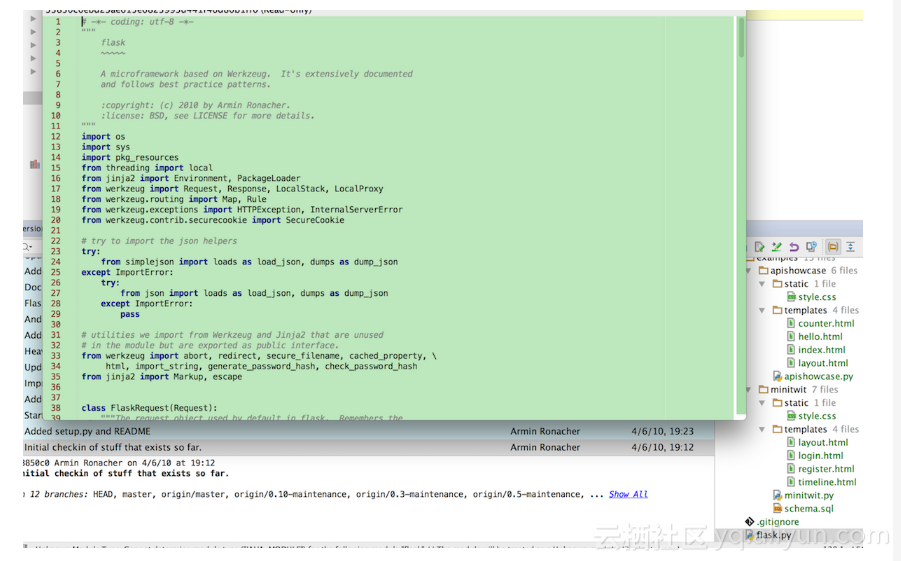Click the commit details line 'Armin Ronacher on 4/6/10 at 19:12'

coord(134,463)
